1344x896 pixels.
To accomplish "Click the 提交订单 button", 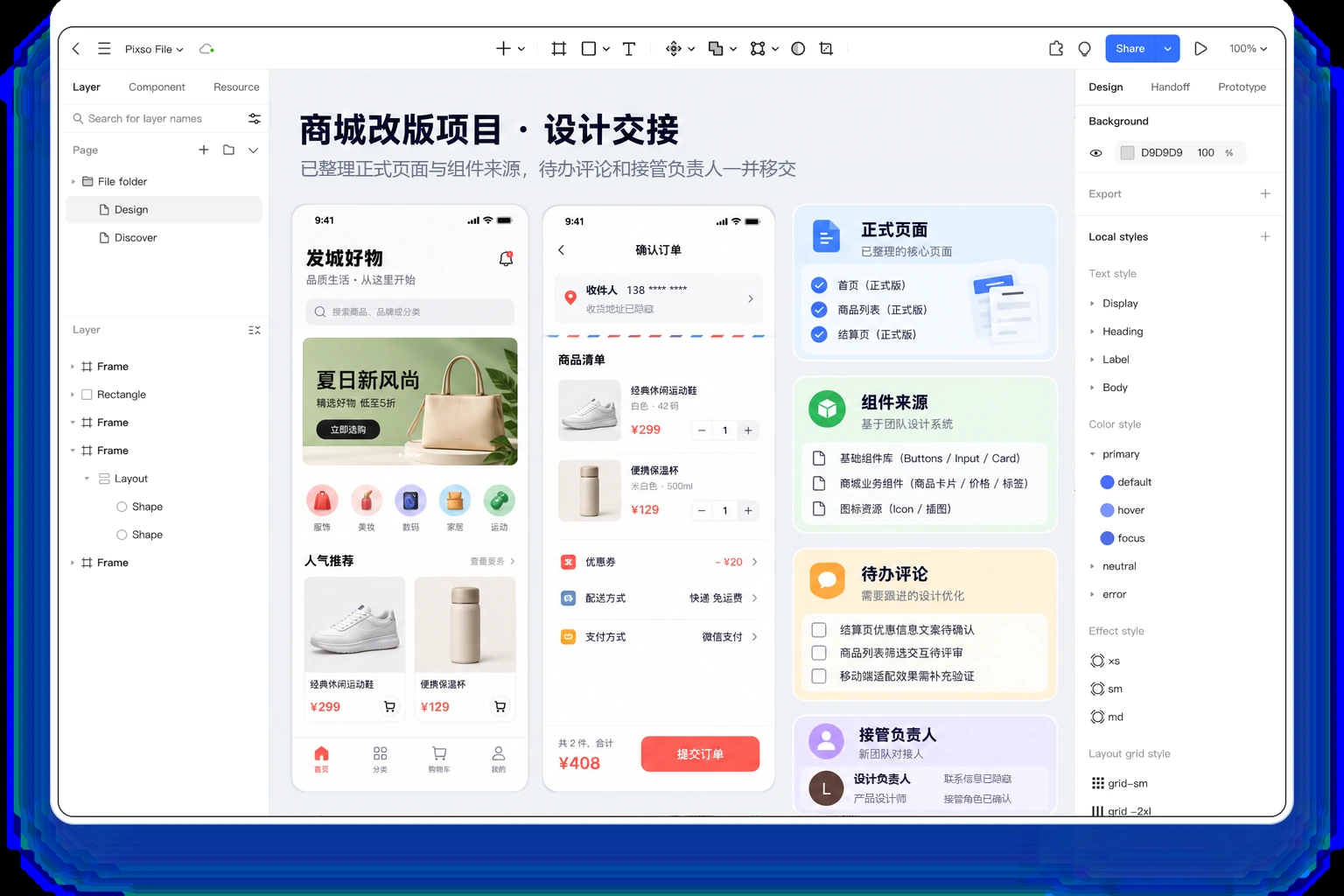I will (x=700, y=754).
